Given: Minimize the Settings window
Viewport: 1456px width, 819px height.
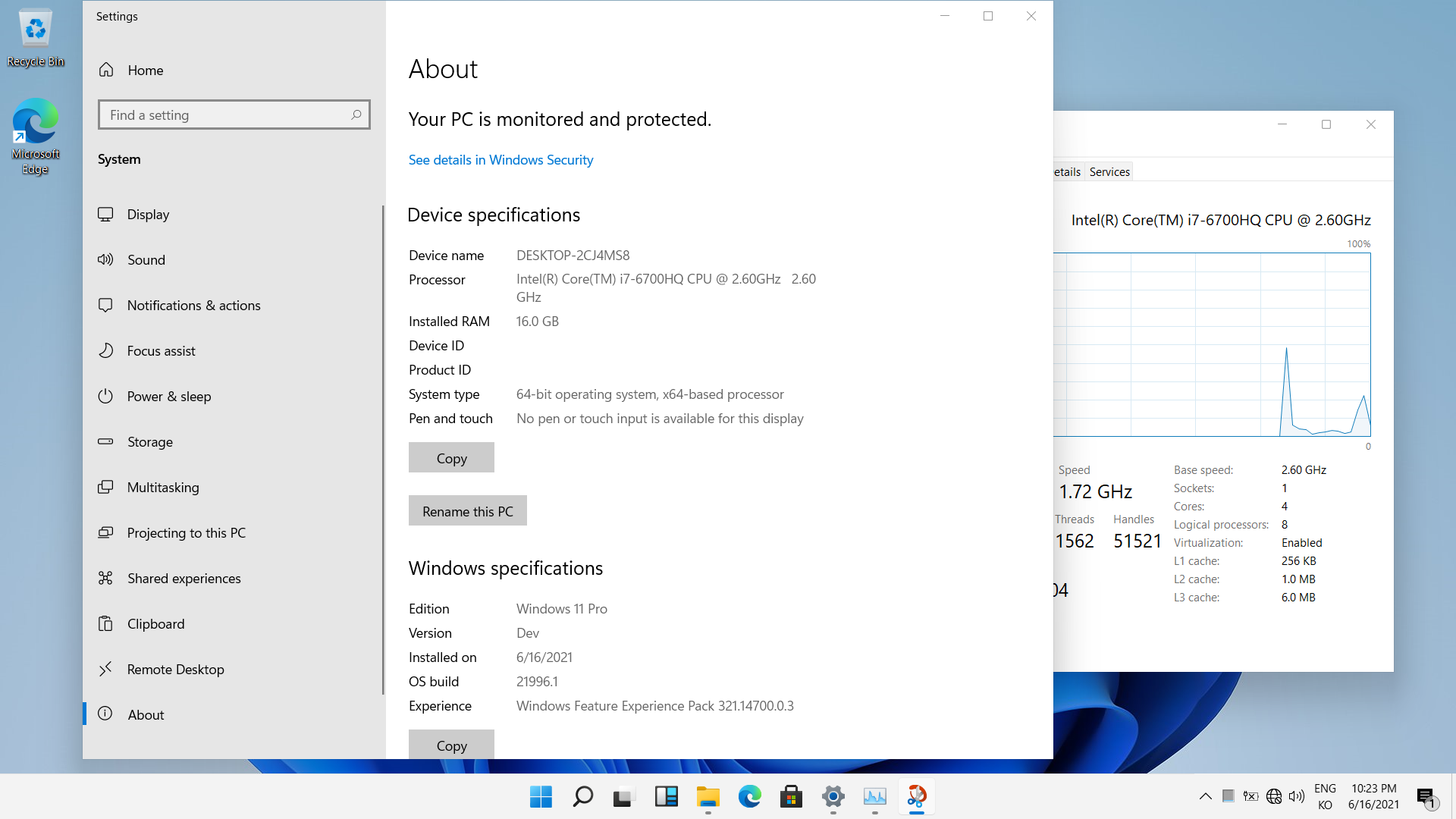Looking at the screenshot, I should point(945,16).
